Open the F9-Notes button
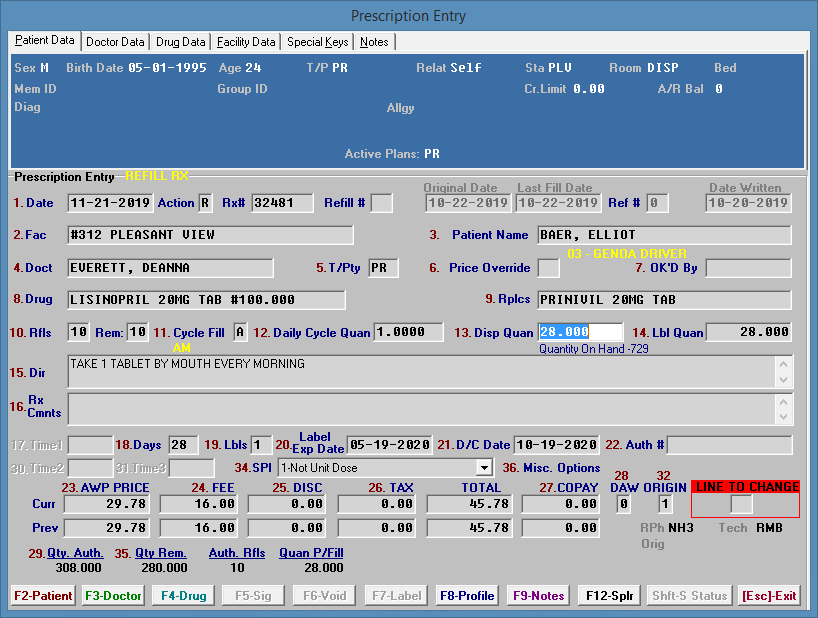818x618 pixels. pyautogui.click(x=540, y=595)
